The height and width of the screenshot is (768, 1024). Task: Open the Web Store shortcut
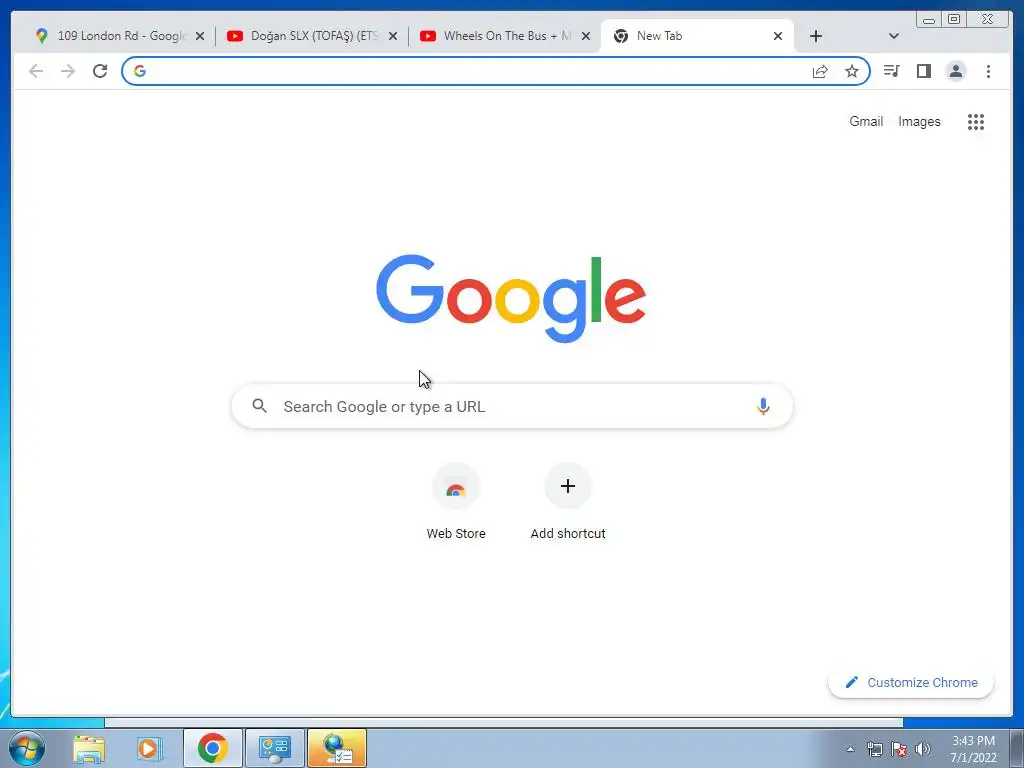[456, 502]
